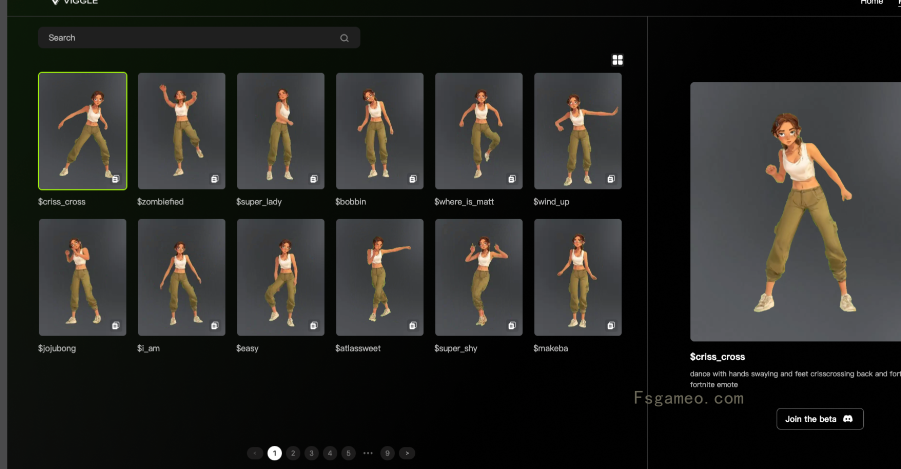The image size is (901, 469).
Task: Select the $wind_up motion thumbnail
Action: click(578, 131)
